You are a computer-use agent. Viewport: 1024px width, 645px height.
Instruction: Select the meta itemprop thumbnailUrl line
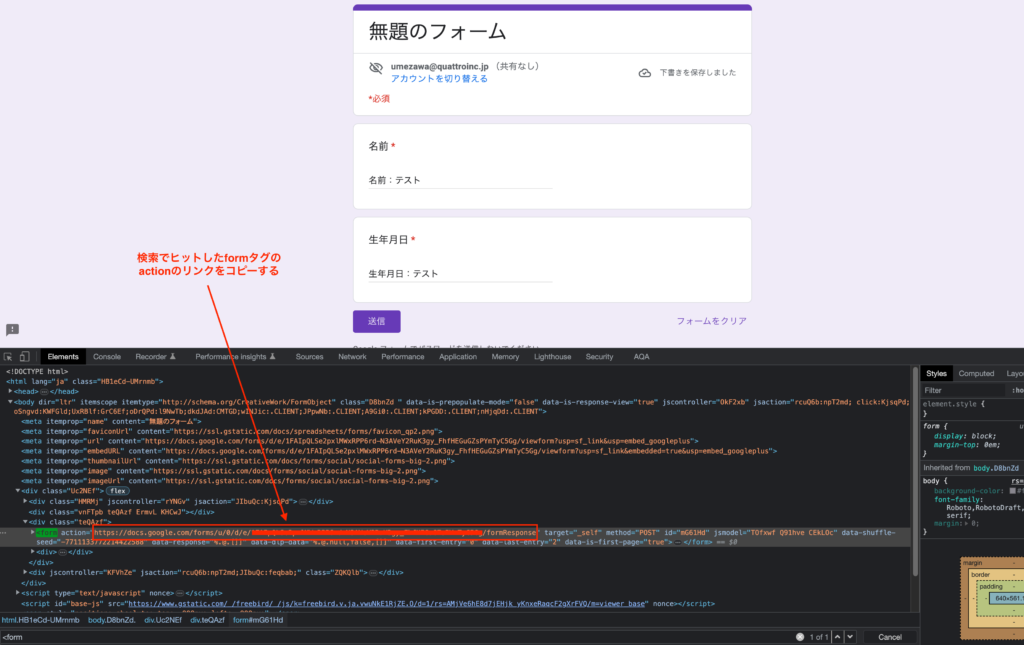[238, 461]
